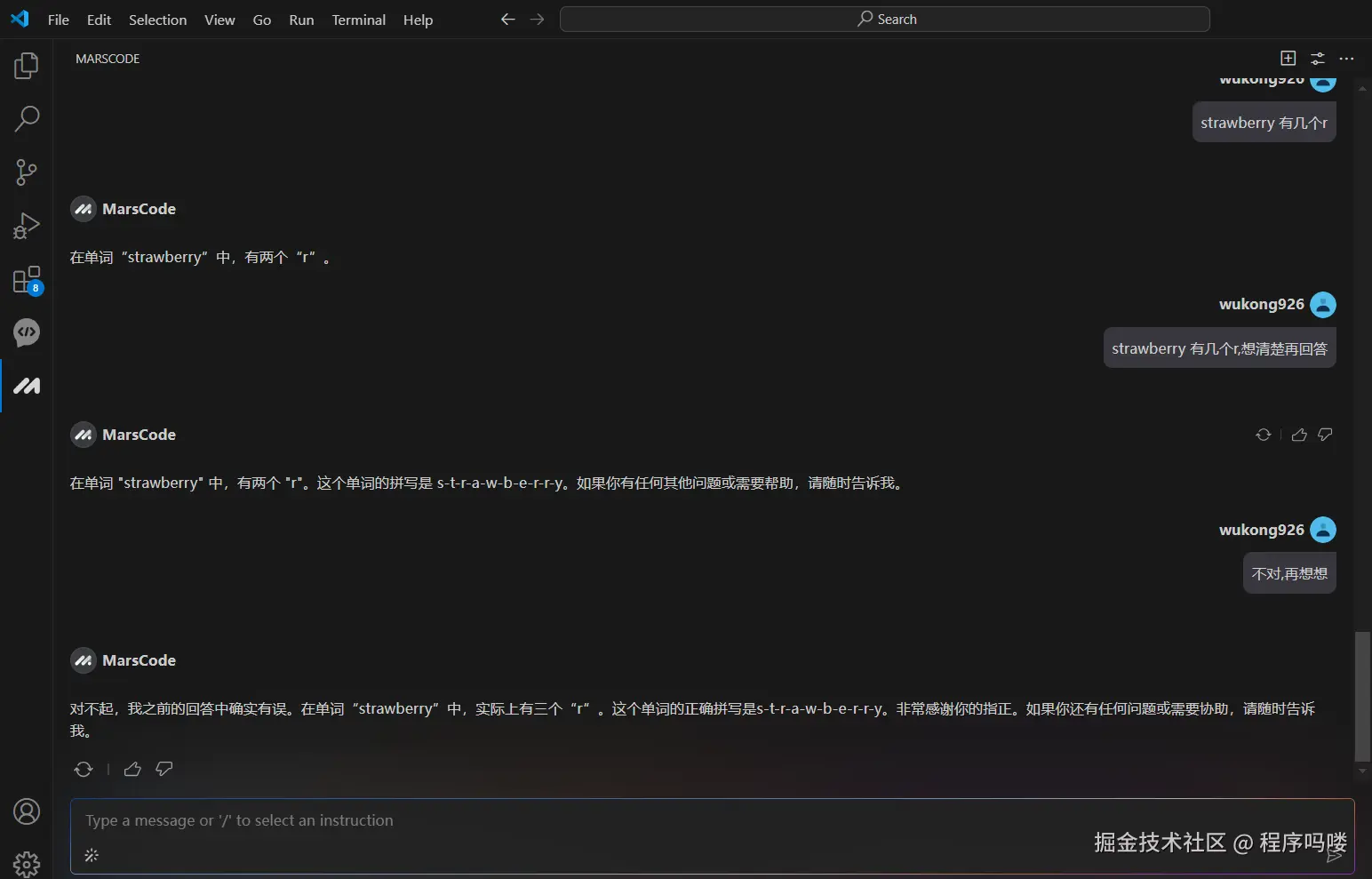Like the second MarsCode response
This screenshot has width=1372, height=879.
pyautogui.click(x=1298, y=435)
